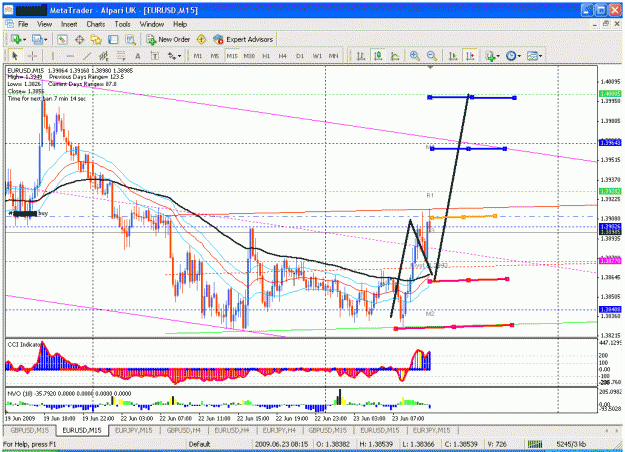Expand the new chart dropdown arrow
Viewport: 625px width, 452px height.
24,40
